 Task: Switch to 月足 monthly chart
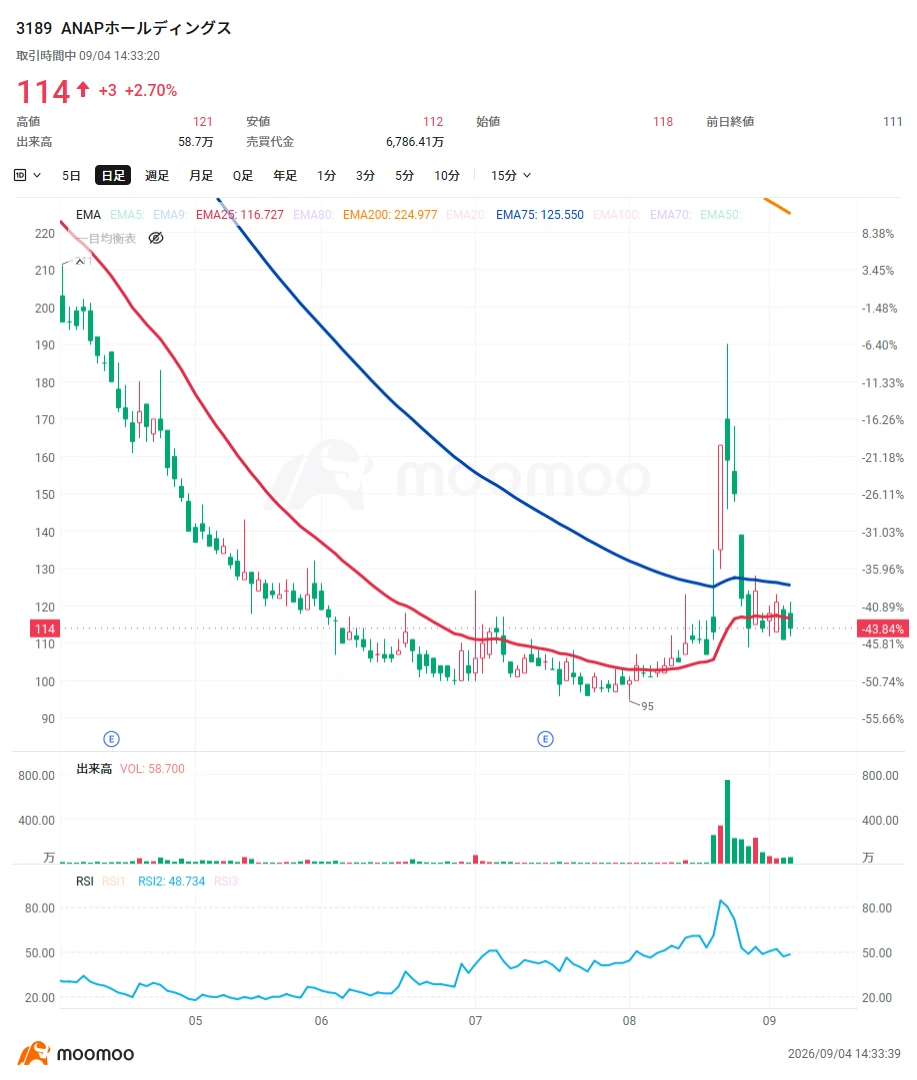pyautogui.click(x=201, y=176)
